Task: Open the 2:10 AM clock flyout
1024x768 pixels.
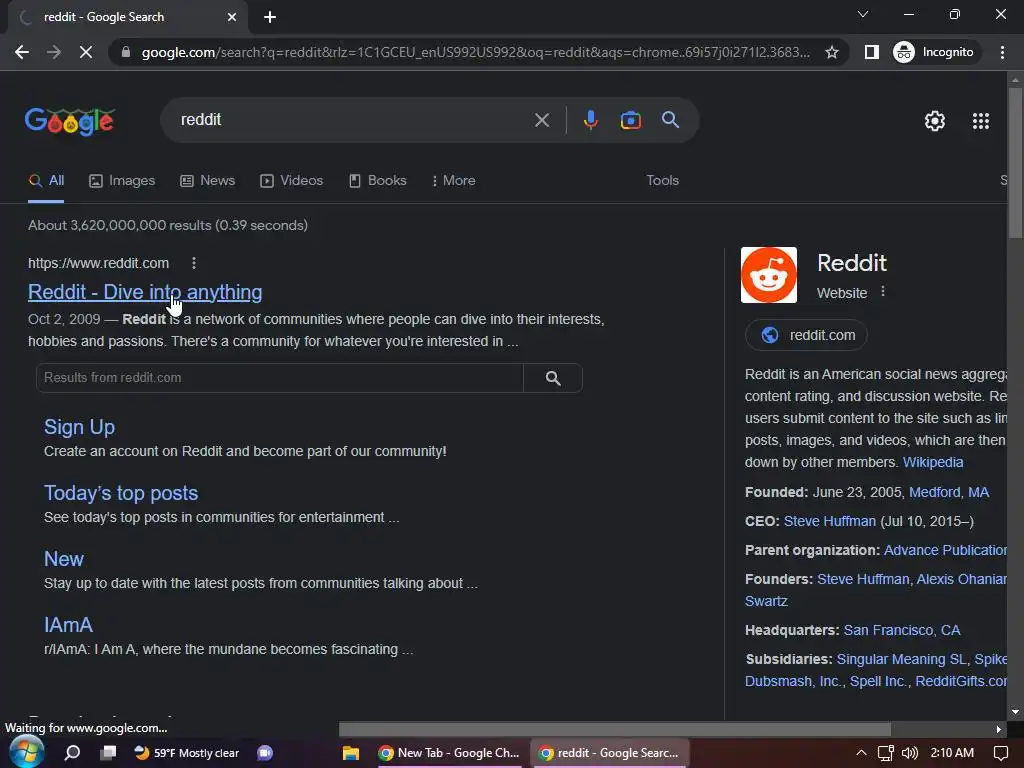Action: click(x=952, y=753)
